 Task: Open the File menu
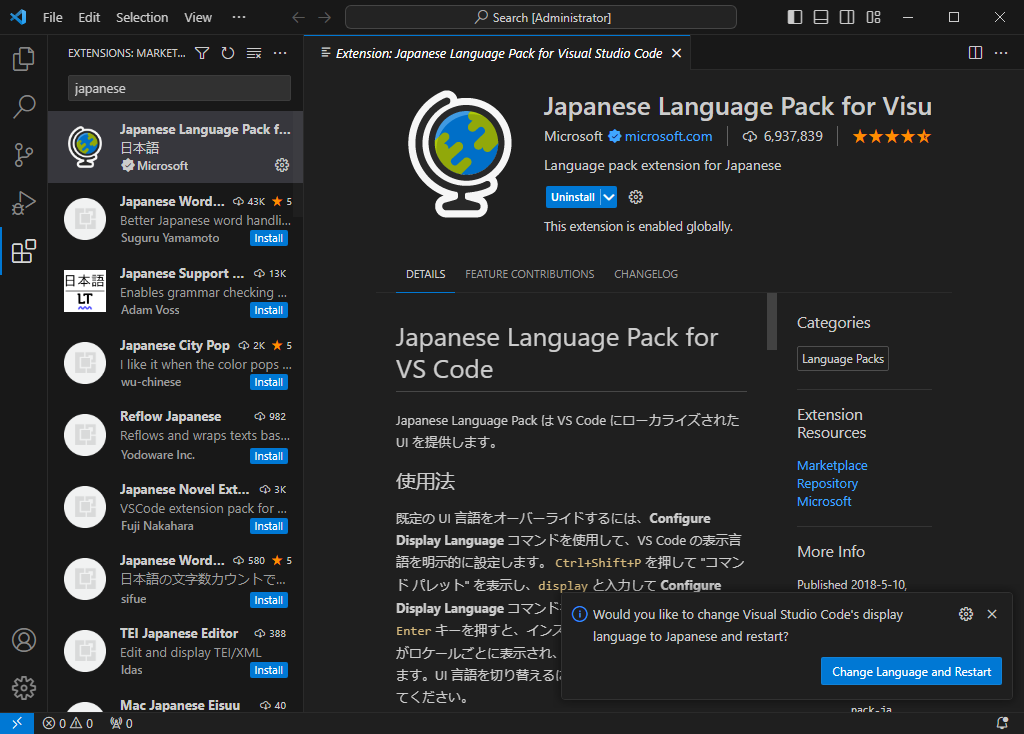52,17
